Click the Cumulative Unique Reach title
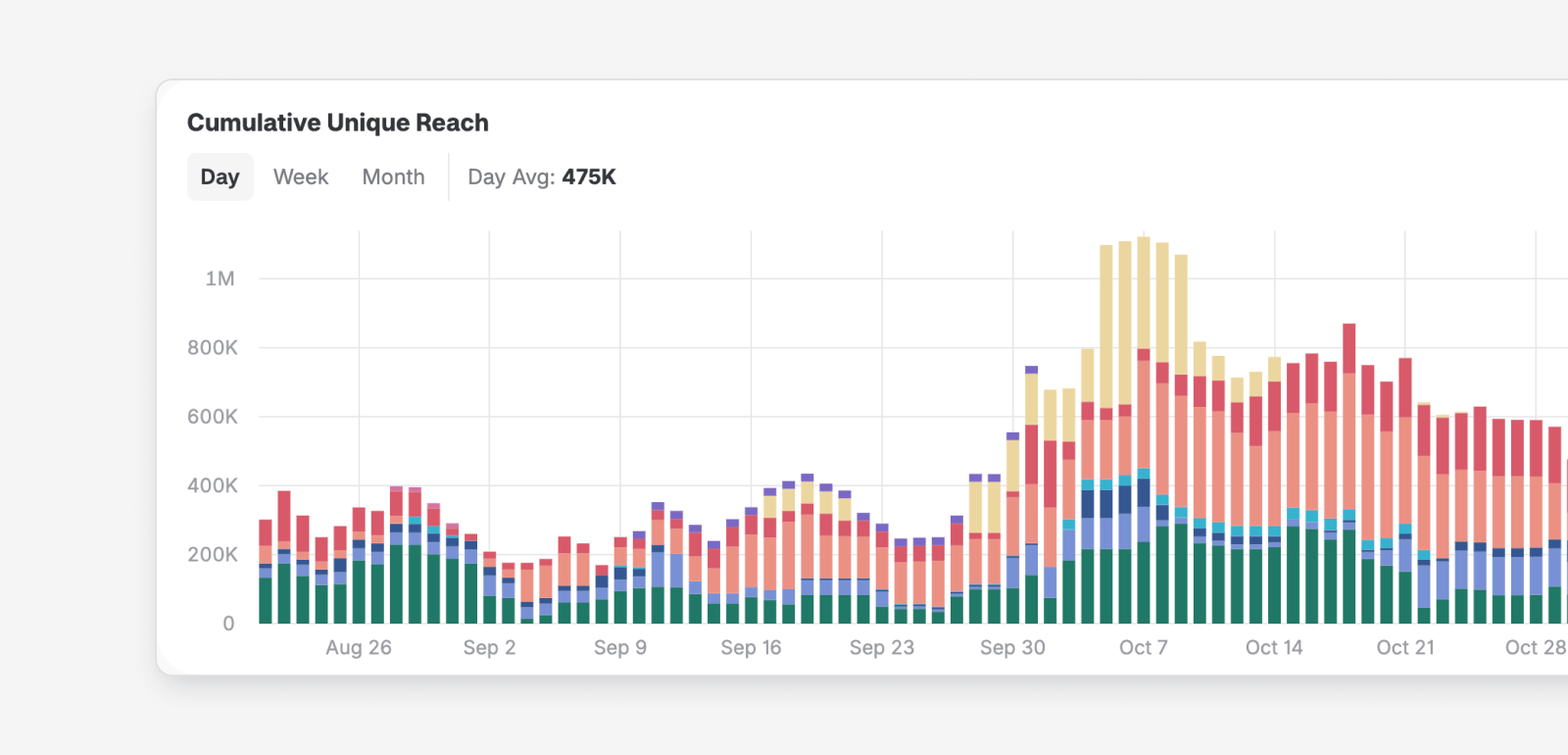 (x=338, y=123)
